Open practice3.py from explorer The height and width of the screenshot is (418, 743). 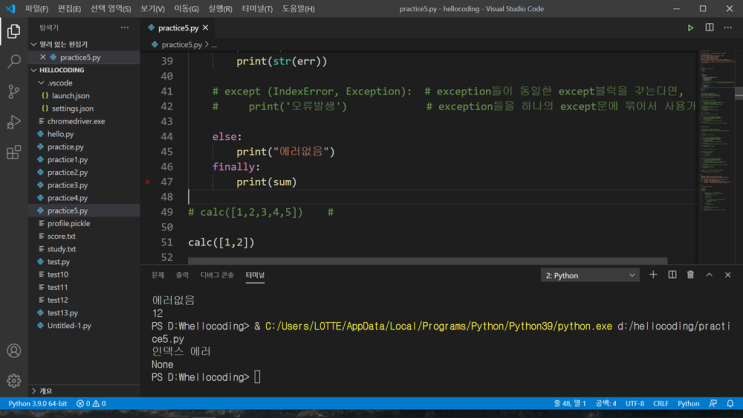point(67,185)
